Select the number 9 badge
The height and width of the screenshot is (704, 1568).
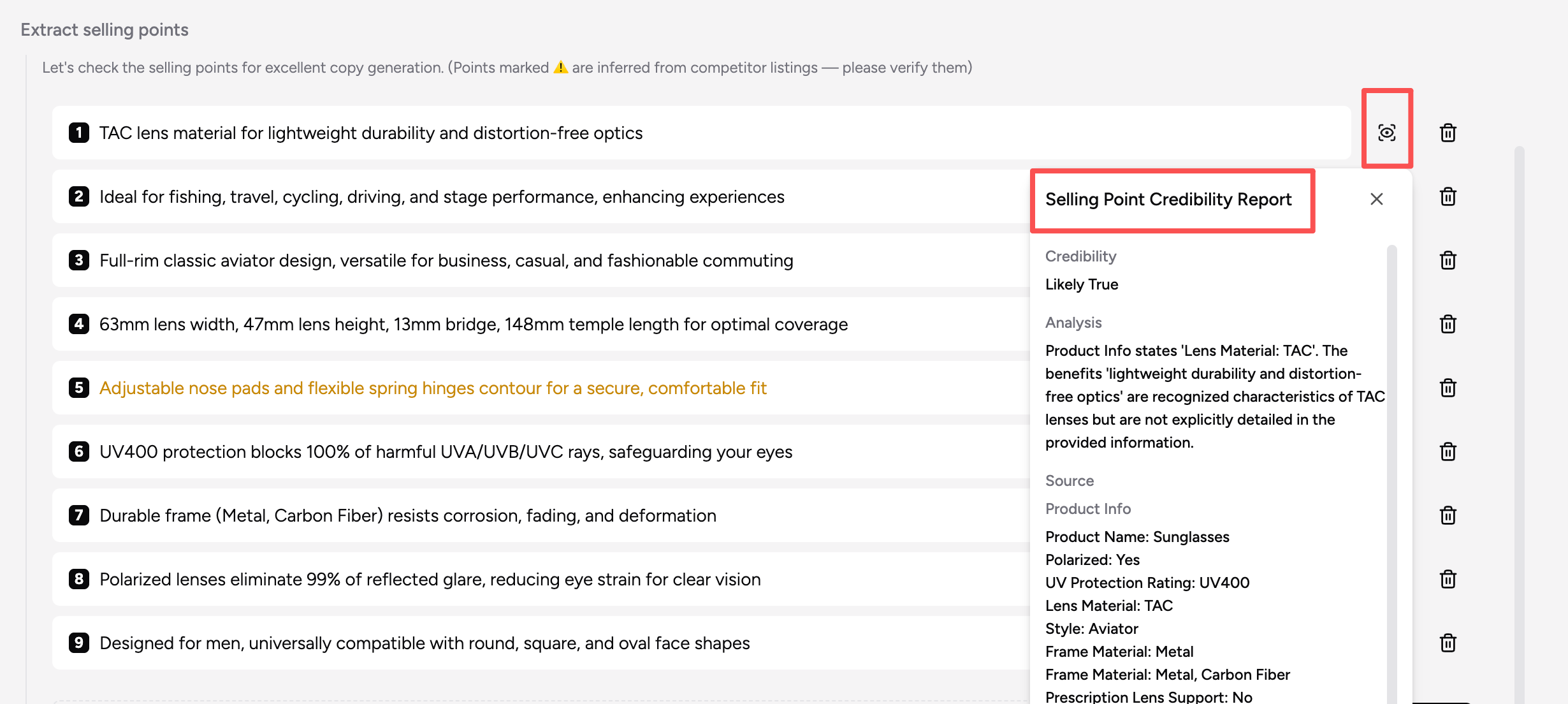point(79,642)
